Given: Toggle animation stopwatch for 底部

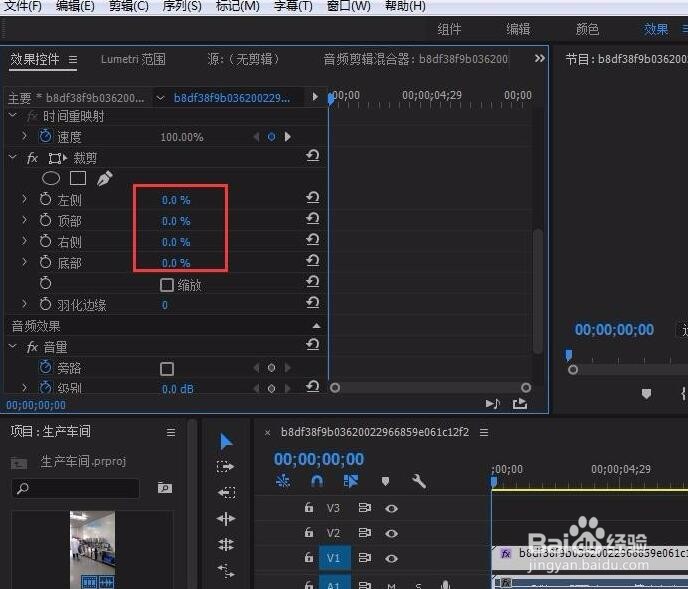Looking at the screenshot, I should [45, 262].
